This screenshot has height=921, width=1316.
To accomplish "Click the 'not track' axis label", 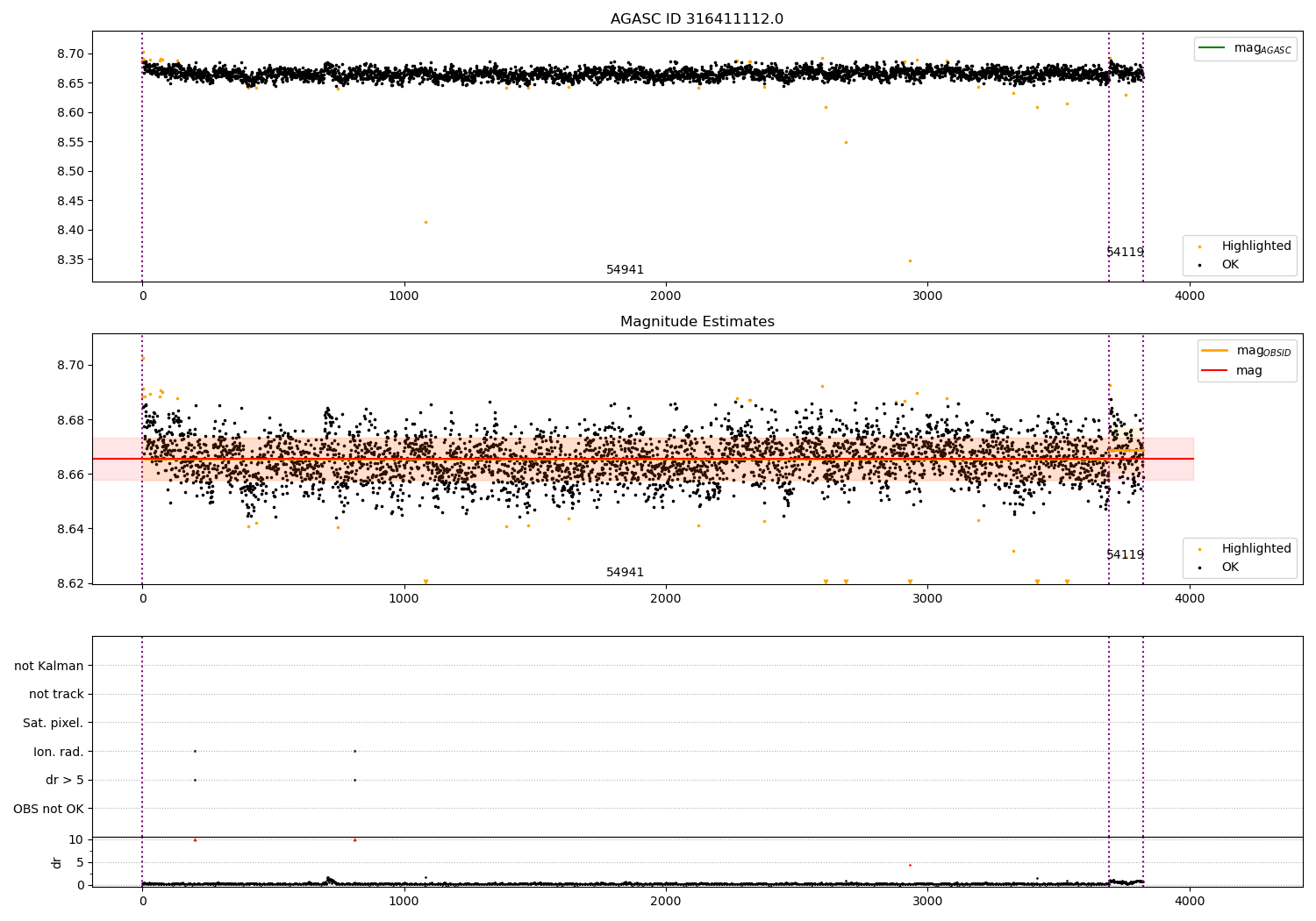I will (56, 694).
